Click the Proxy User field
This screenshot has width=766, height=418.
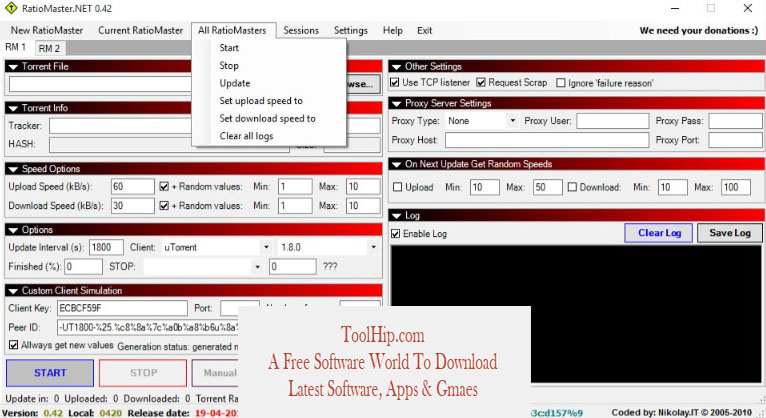[613, 121]
